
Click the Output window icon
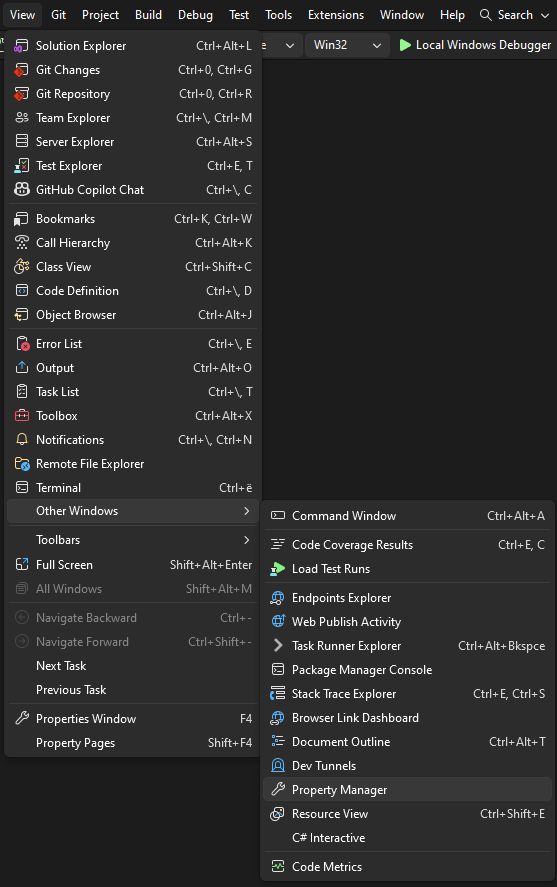coord(21,368)
